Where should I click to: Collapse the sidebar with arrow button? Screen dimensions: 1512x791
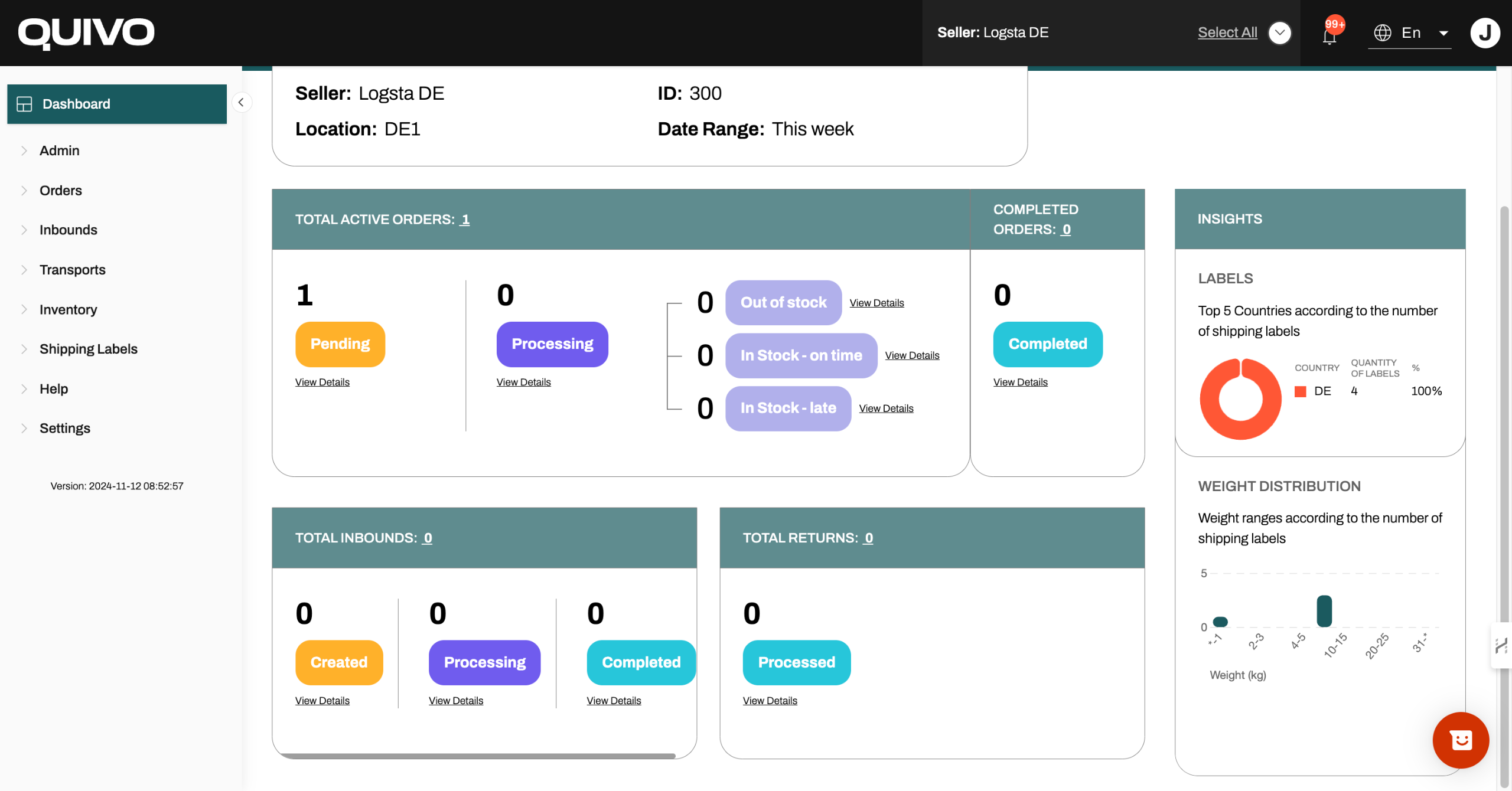(241, 103)
